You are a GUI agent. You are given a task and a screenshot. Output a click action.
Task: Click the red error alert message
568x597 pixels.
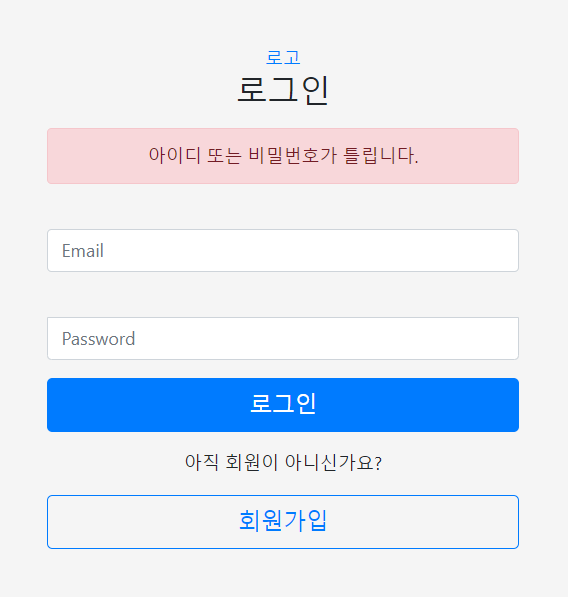click(x=283, y=156)
